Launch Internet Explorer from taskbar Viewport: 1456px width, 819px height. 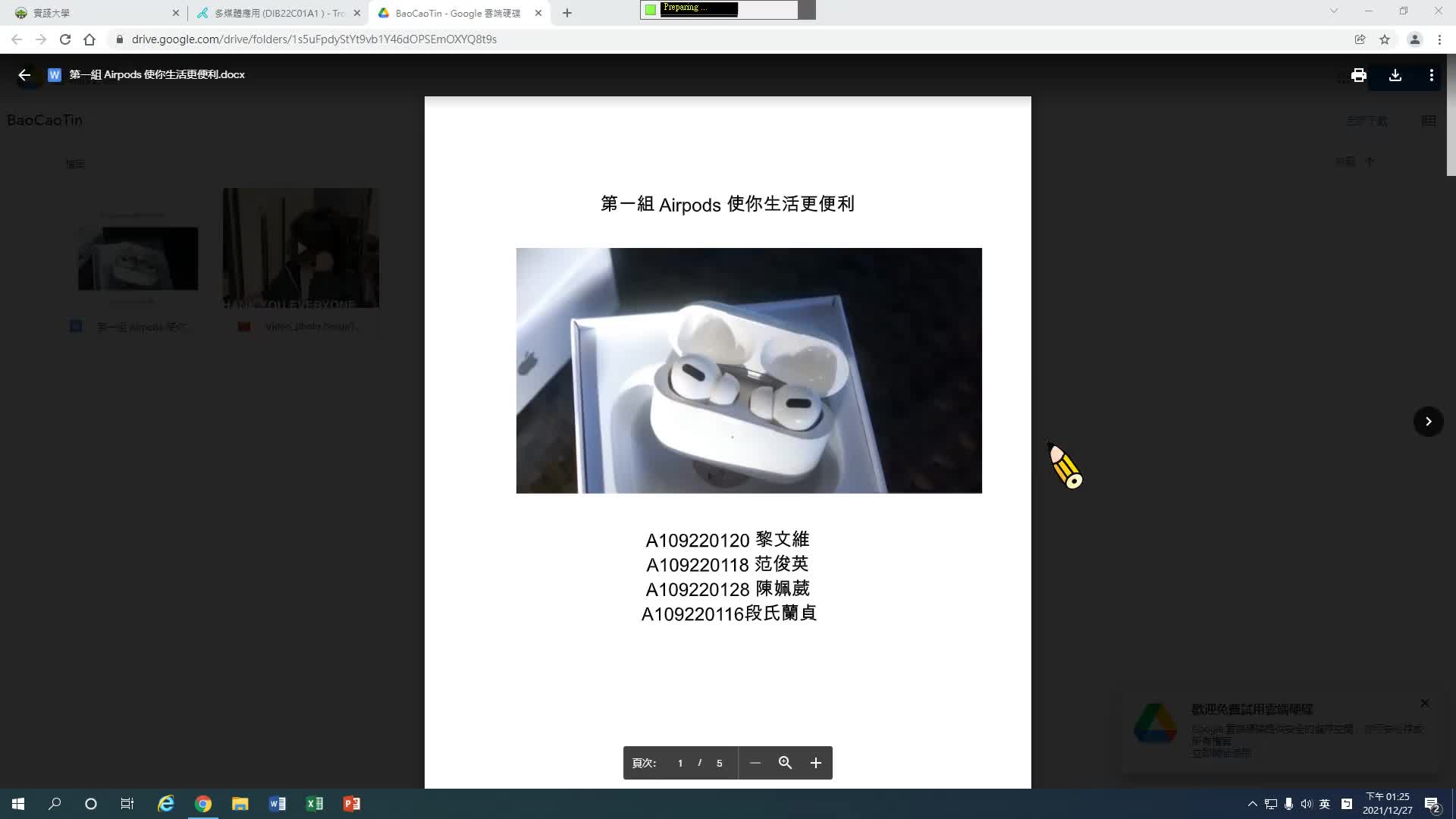click(165, 804)
